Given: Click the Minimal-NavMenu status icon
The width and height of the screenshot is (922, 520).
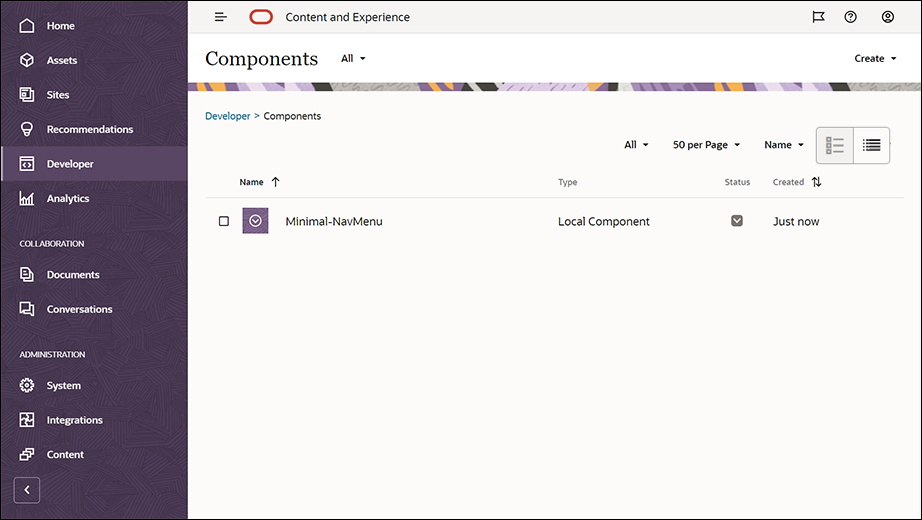Looking at the screenshot, I should [737, 221].
